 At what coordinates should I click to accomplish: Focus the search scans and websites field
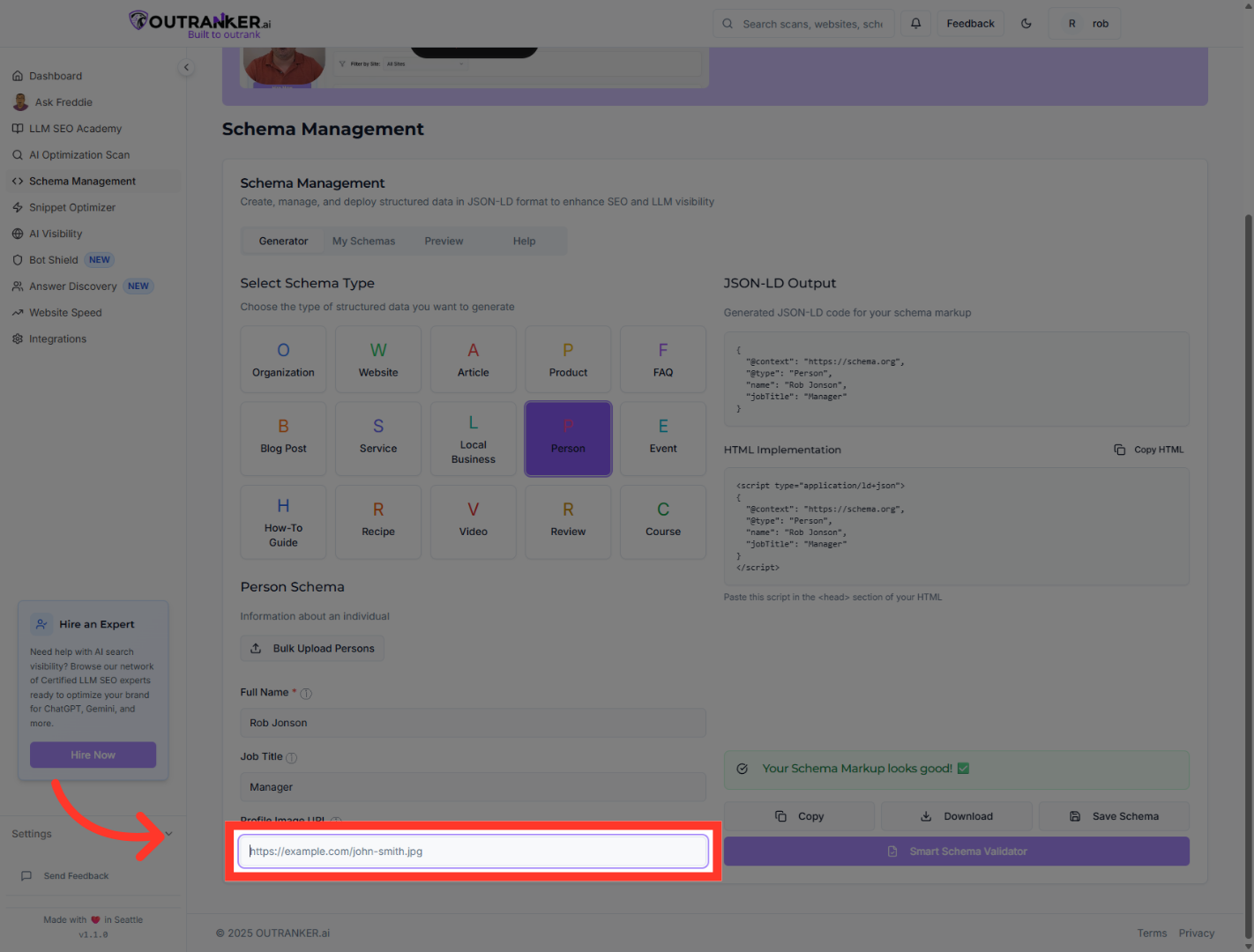(x=803, y=24)
